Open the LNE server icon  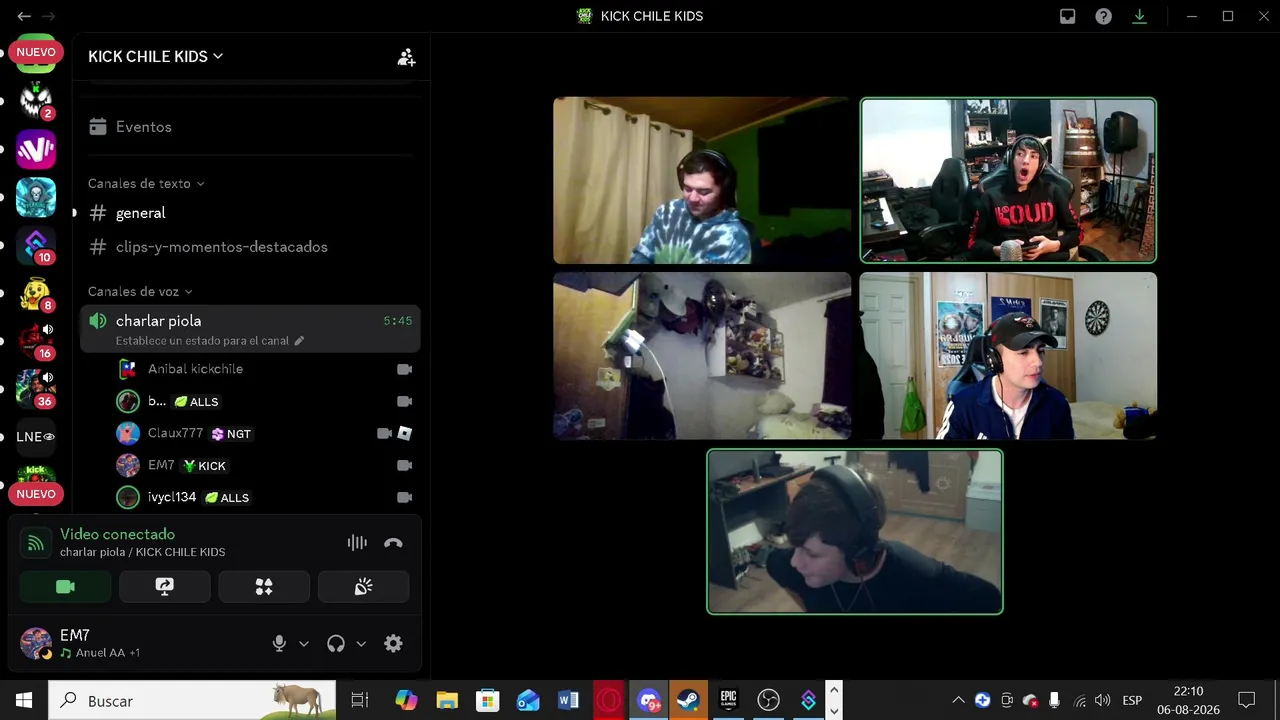[36, 437]
